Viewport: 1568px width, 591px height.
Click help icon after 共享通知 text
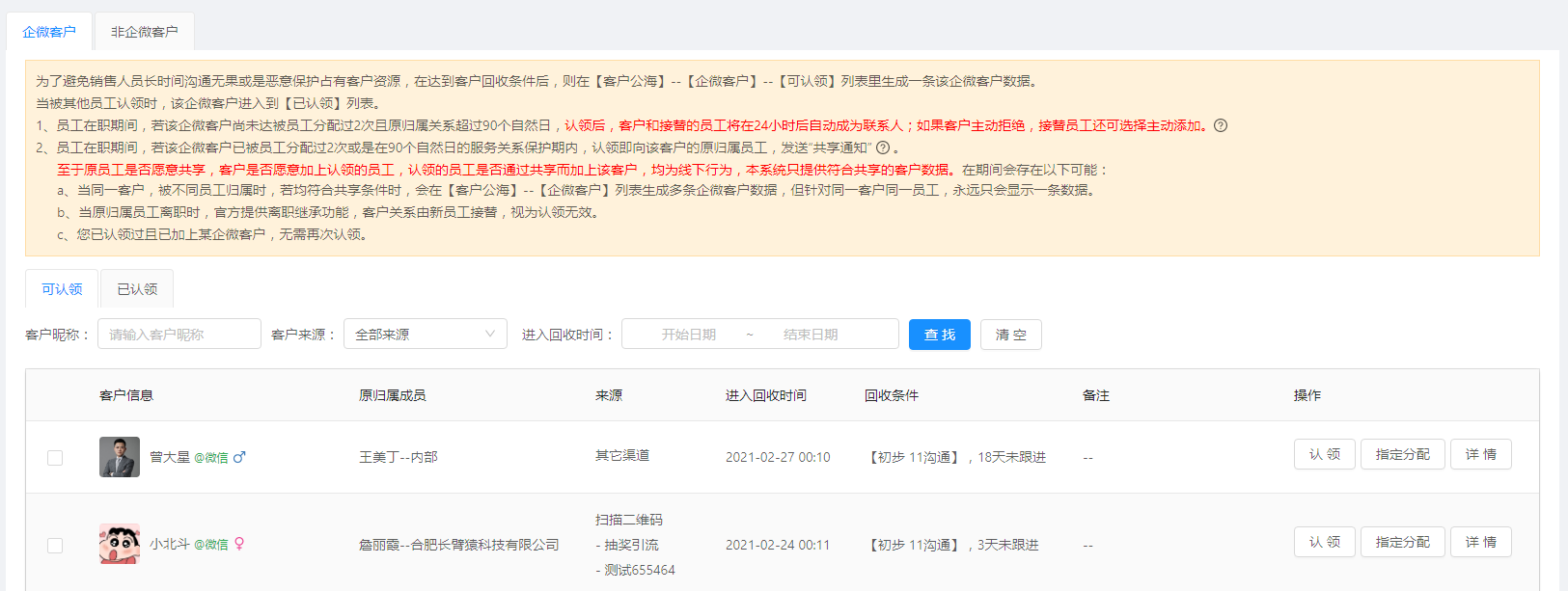coord(882,148)
